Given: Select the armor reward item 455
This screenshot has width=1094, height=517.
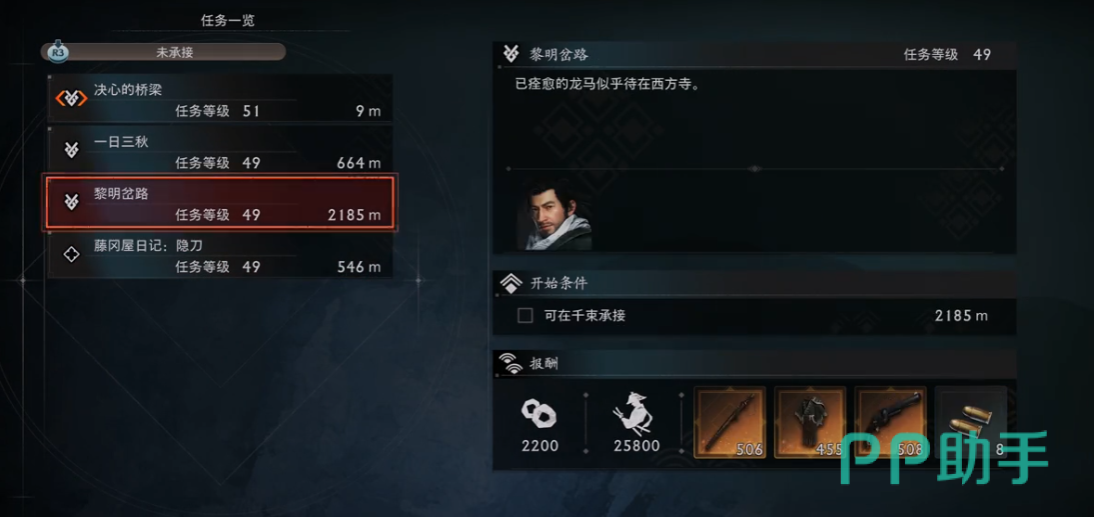Looking at the screenshot, I should [x=810, y=422].
